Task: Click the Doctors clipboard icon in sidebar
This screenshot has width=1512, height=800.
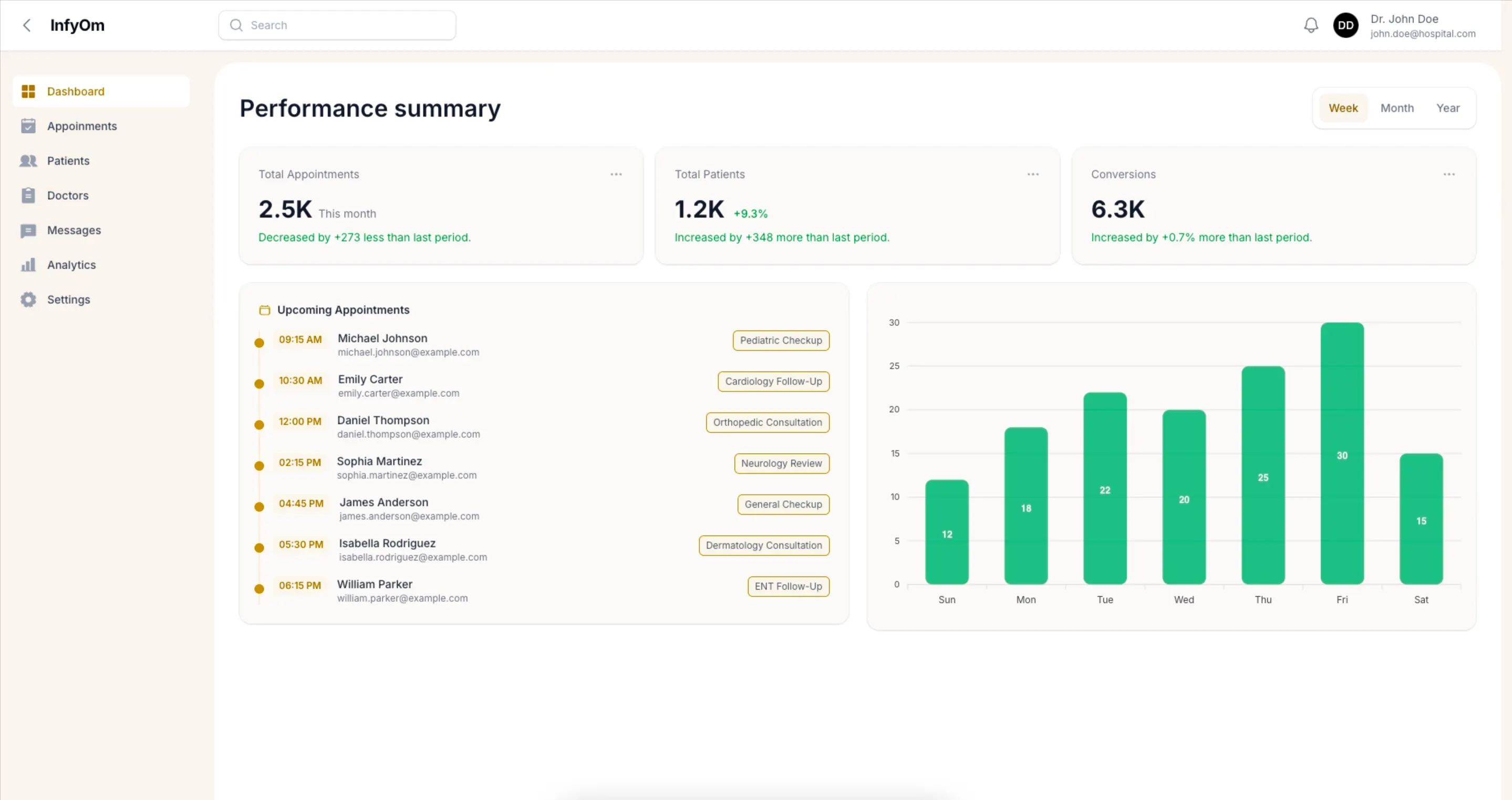Action: point(28,195)
